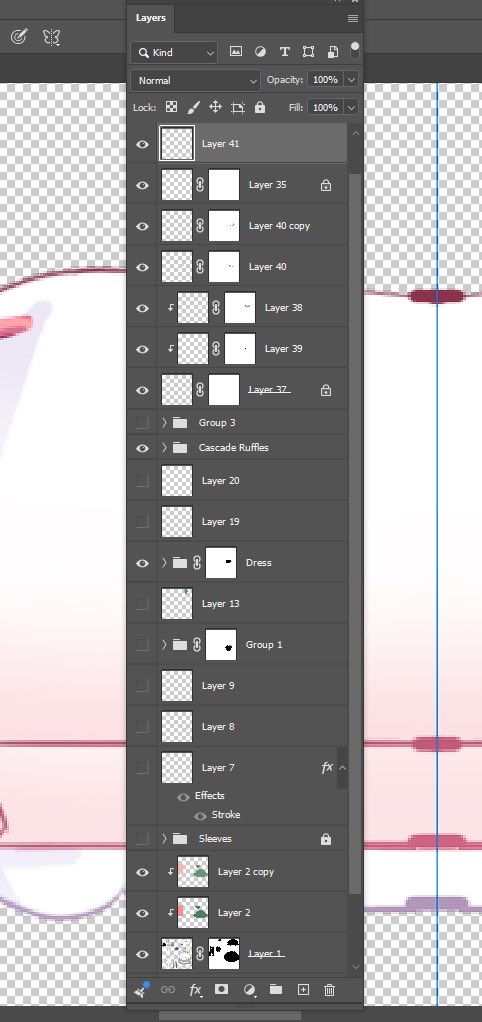The height and width of the screenshot is (1022, 482).
Task: Open the Normal blend mode dropdown
Action: tap(195, 81)
